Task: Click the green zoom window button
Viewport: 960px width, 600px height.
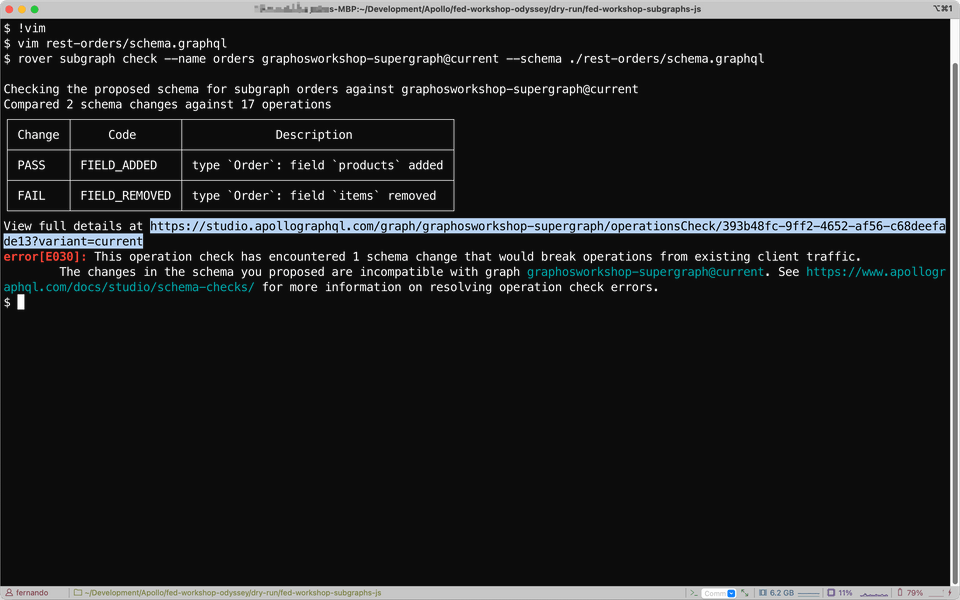Action: (x=34, y=9)
